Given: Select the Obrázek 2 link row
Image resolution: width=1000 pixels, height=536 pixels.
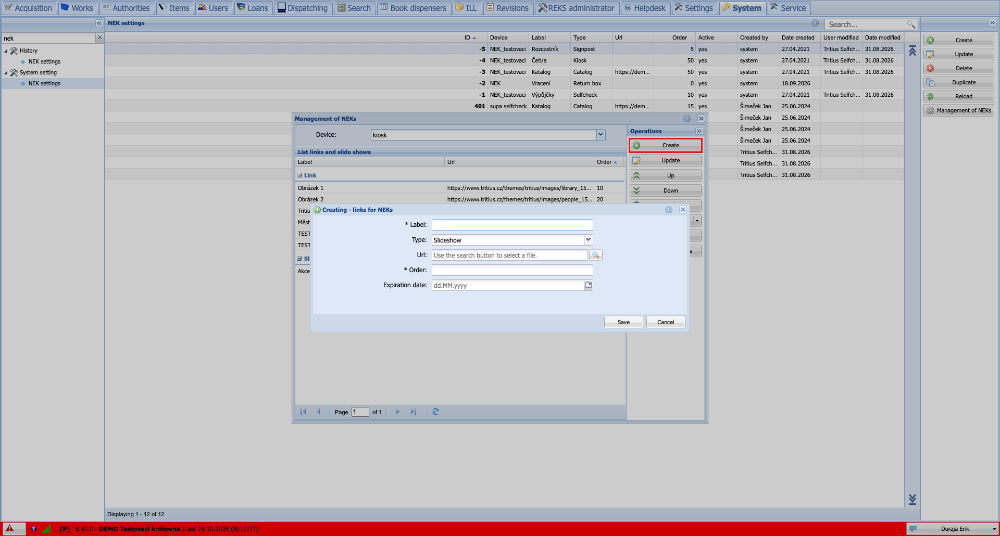Looking at the screenshot, I should [x=459, y=199].
